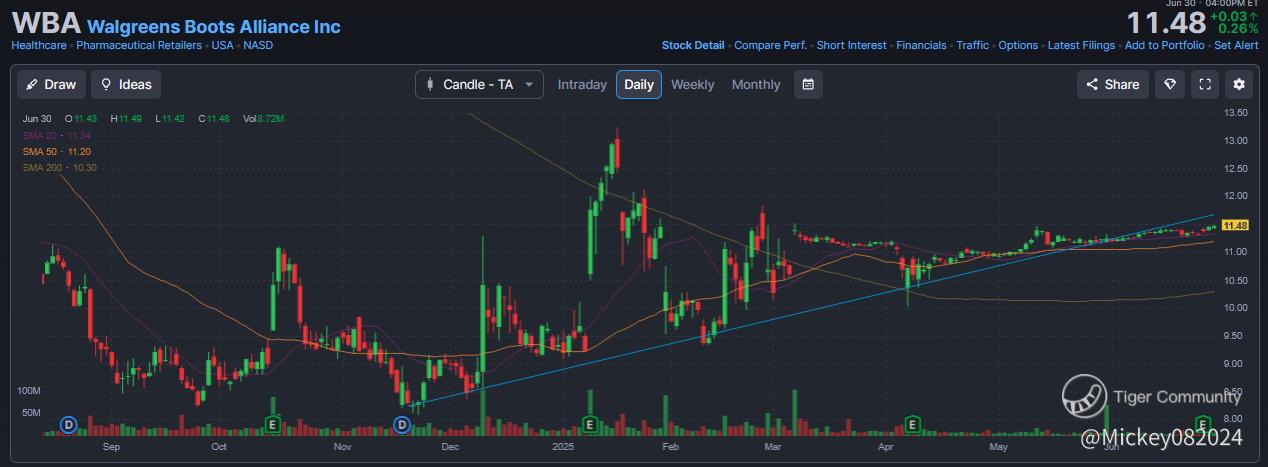The height and width of the screenshot is (467, 1268).
Task: Open the Stock Detail link
Action: click(x=693, y=45)
